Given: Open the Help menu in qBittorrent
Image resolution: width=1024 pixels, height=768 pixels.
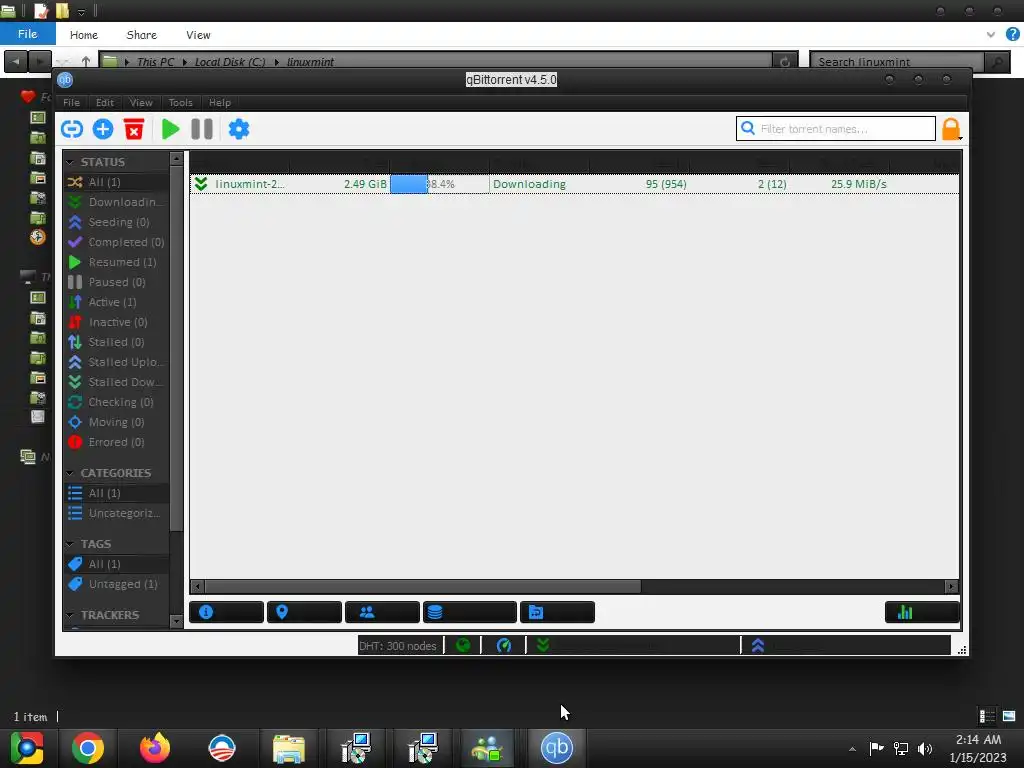Looking at the screenshot, I should click(219, 103).
